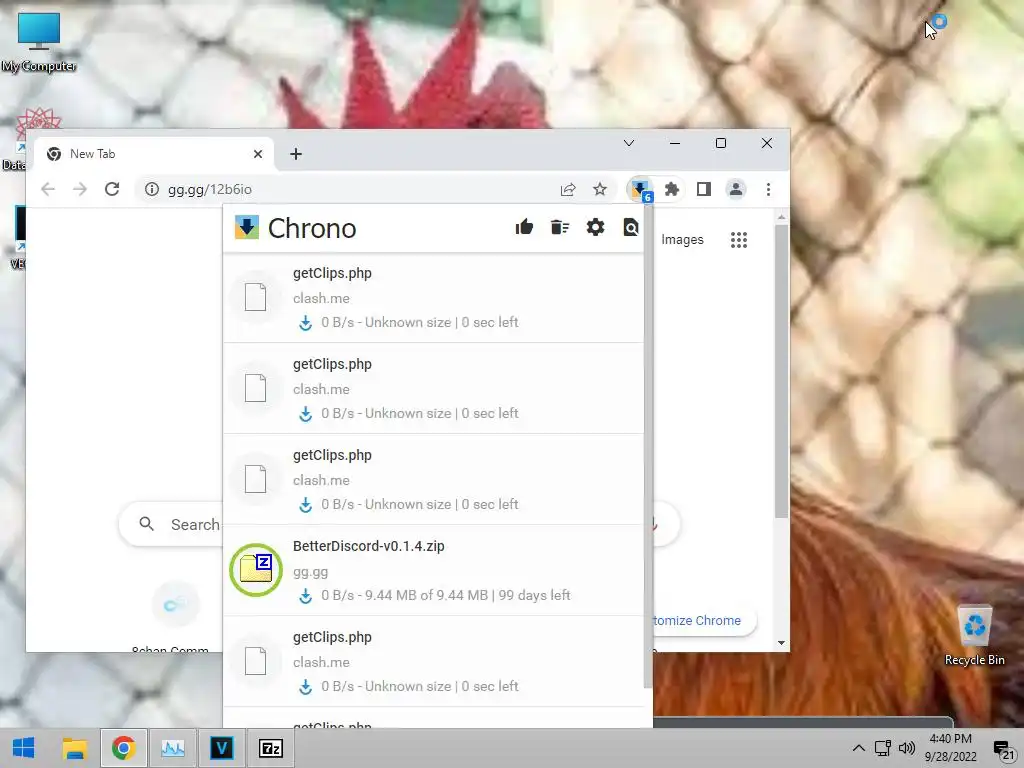Click the 4:40 PM clock

(x=950, y=739)
